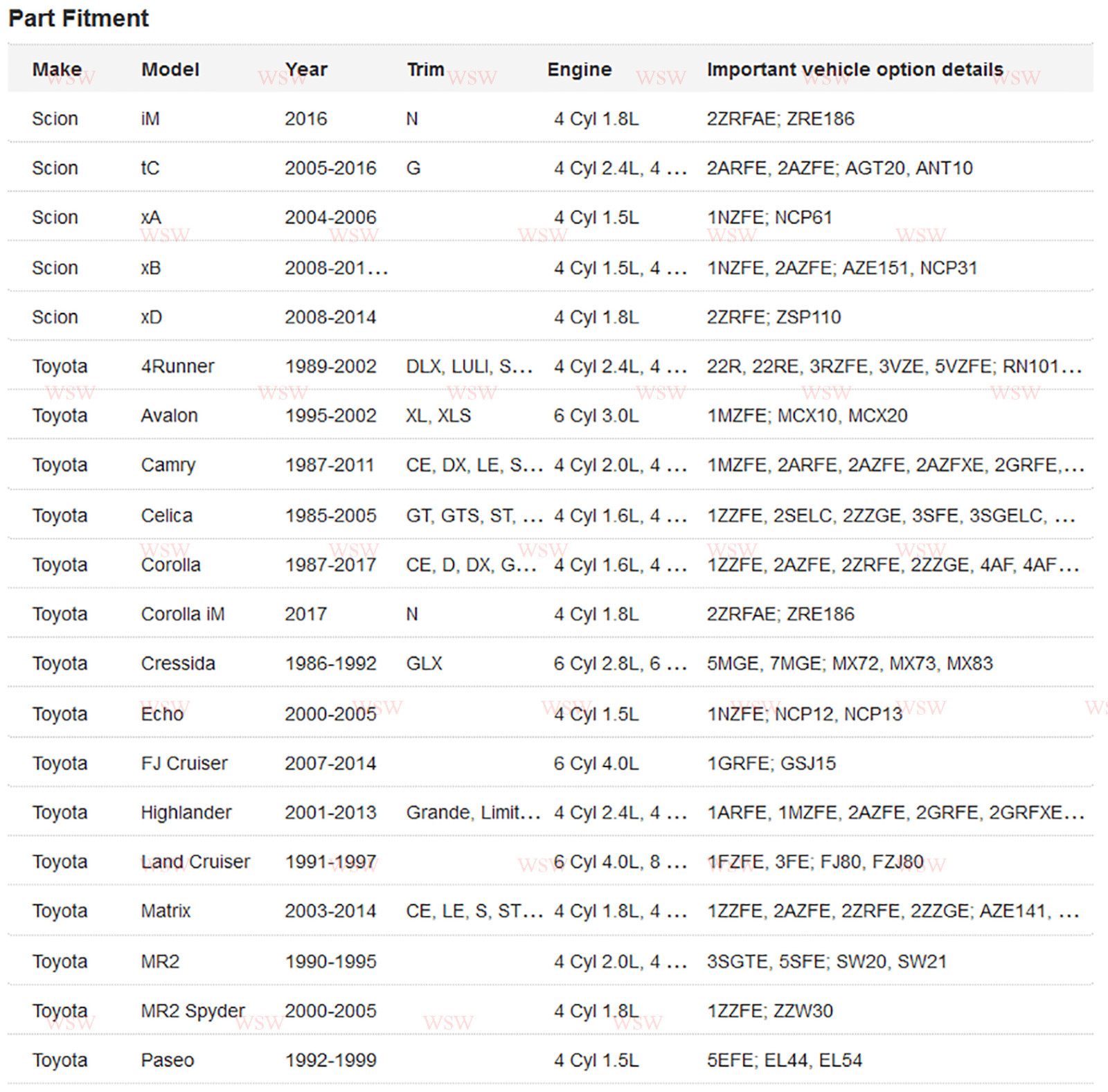Select the "Paseo" model cell
The height and width of the screenshot is (1092, 1108).
click(168, 1060)
